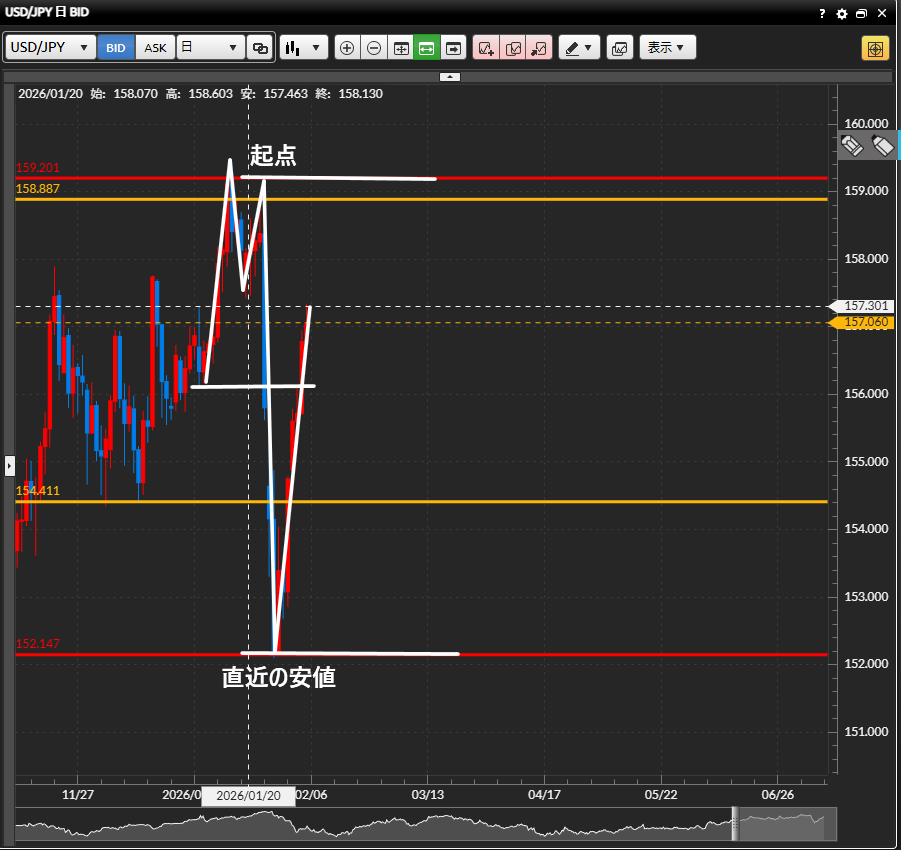
Task: Open the 表示 display menu
Action: click(x=667, y=48)
